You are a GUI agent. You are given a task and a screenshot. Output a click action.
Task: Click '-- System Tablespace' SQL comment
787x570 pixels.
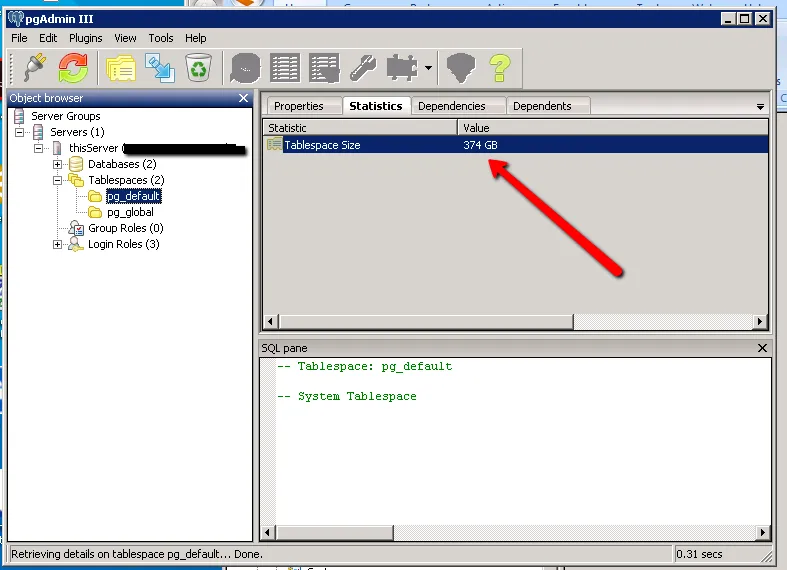click(347, 396)
